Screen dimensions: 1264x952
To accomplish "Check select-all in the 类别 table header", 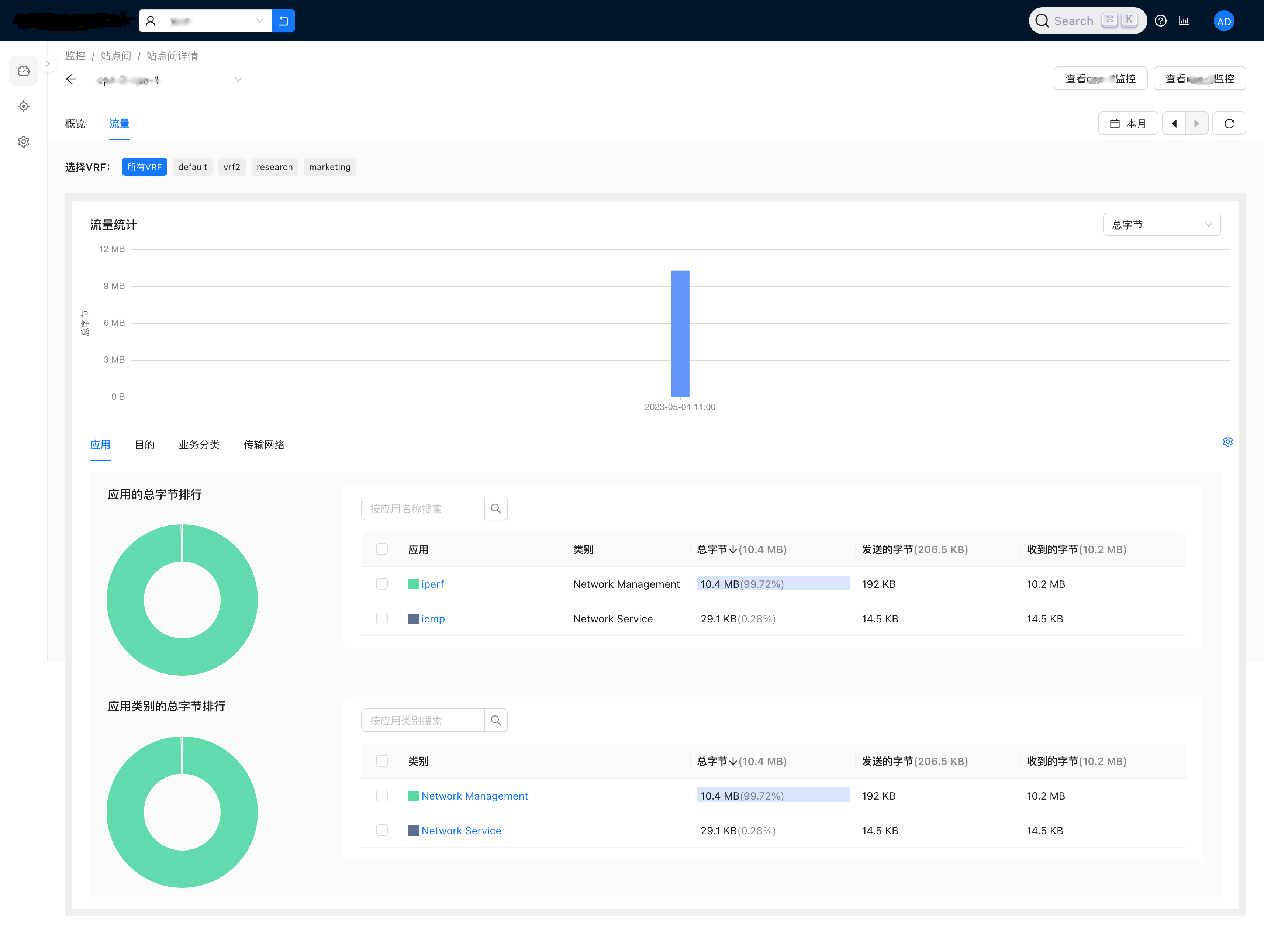I will coord(382,761).
